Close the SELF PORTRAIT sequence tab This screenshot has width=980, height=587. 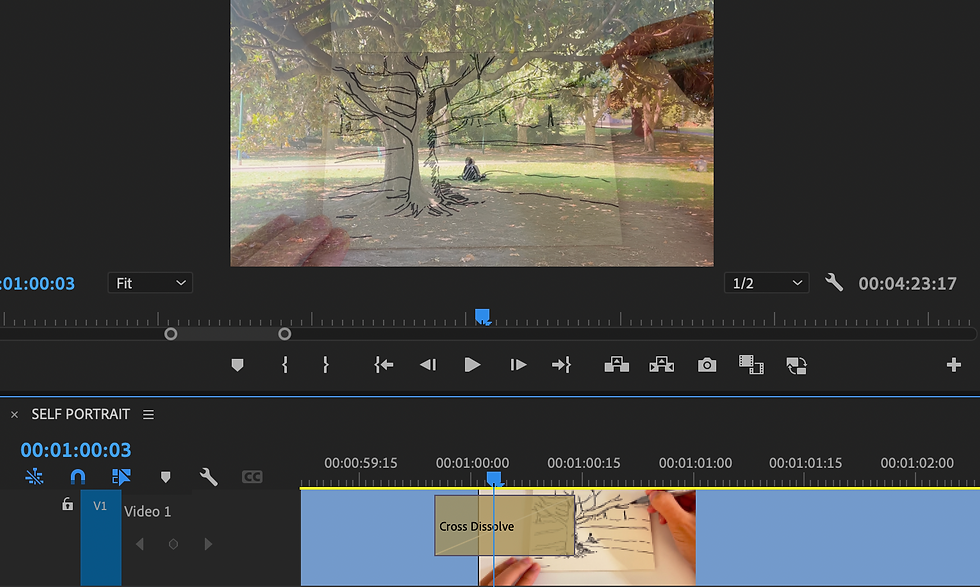14,414
